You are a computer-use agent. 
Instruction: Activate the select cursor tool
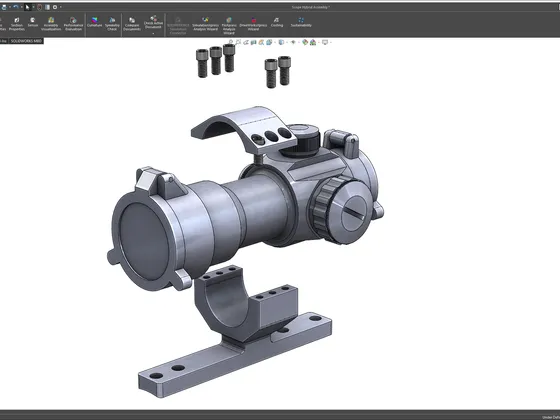28,7
